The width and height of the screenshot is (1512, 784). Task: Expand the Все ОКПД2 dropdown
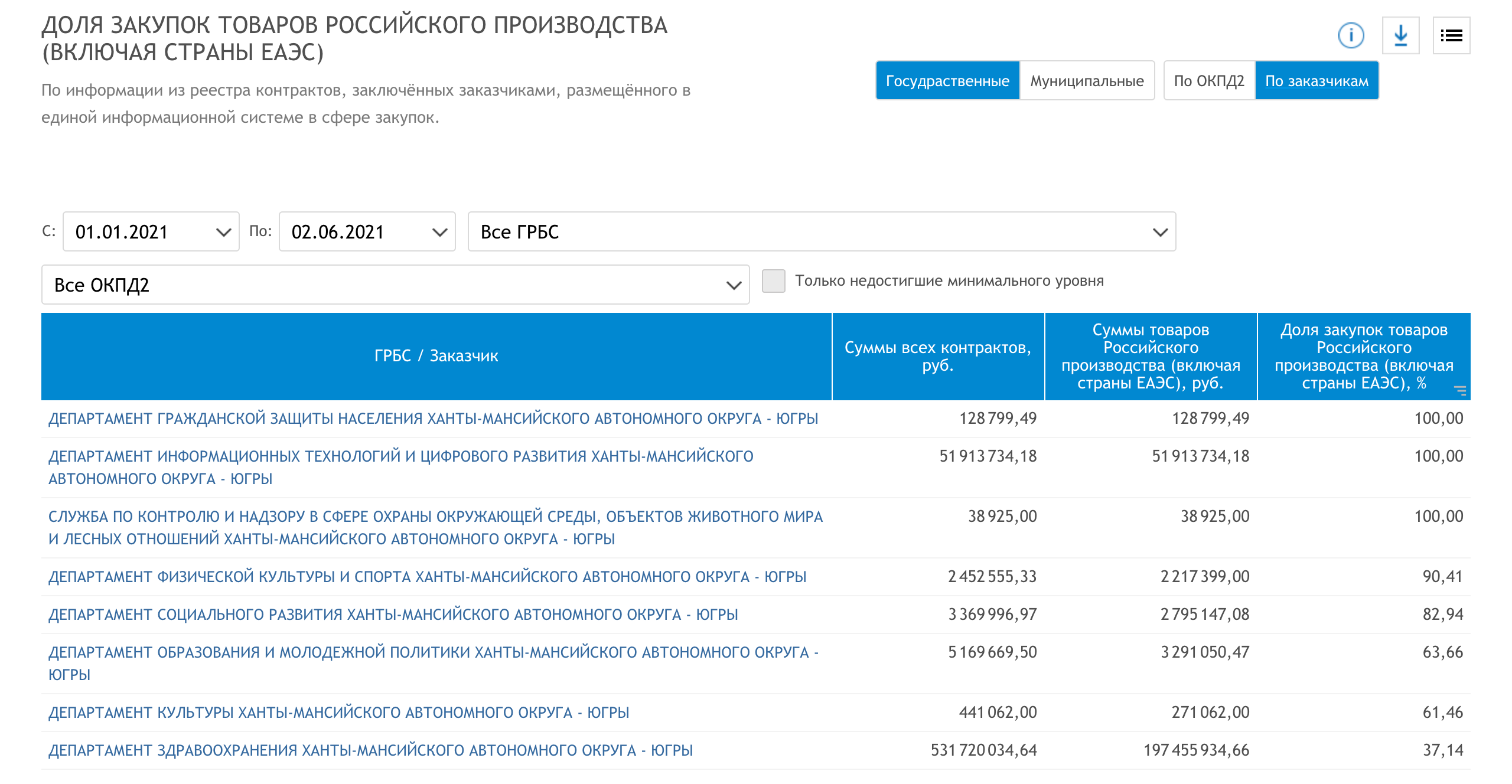[395, 285]
